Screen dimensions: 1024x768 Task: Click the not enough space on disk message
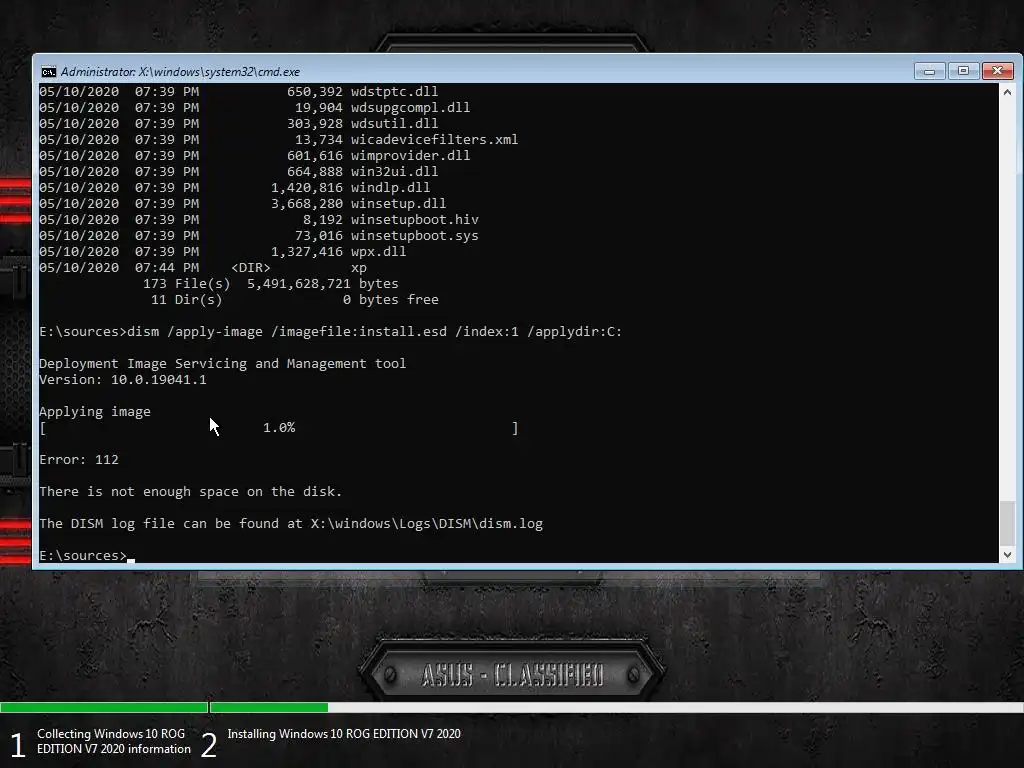190,491
